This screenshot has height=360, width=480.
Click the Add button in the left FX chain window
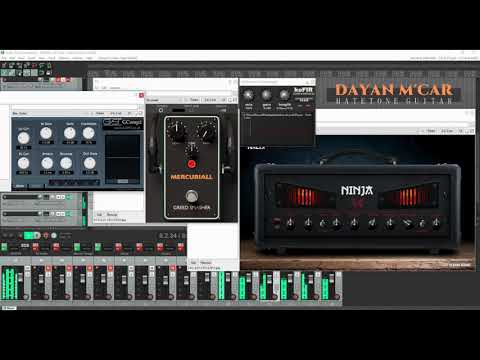coord(99,214)
